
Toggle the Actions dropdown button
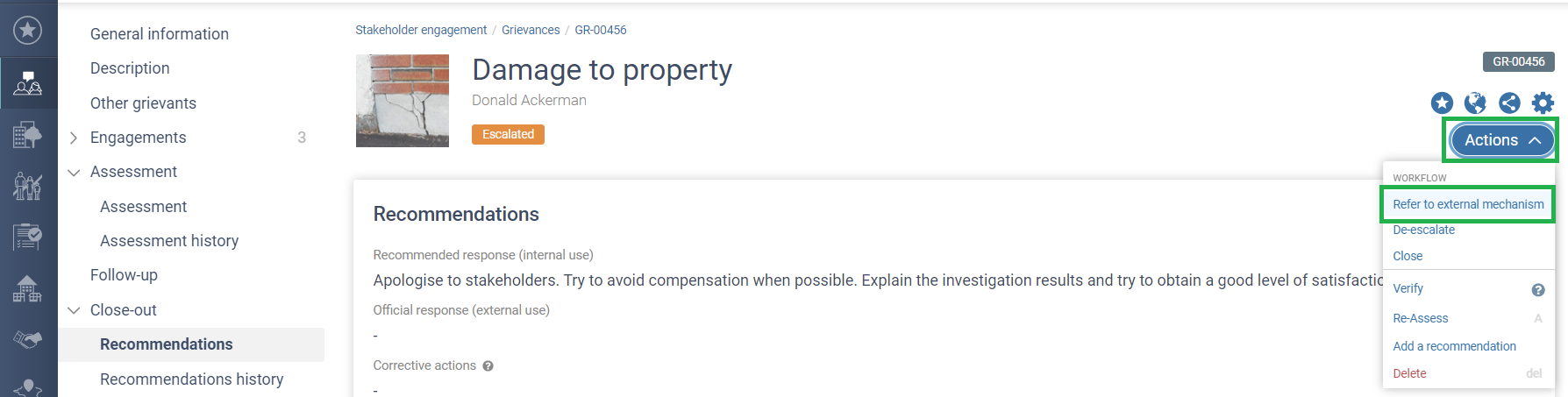[x=1502, y=140]
